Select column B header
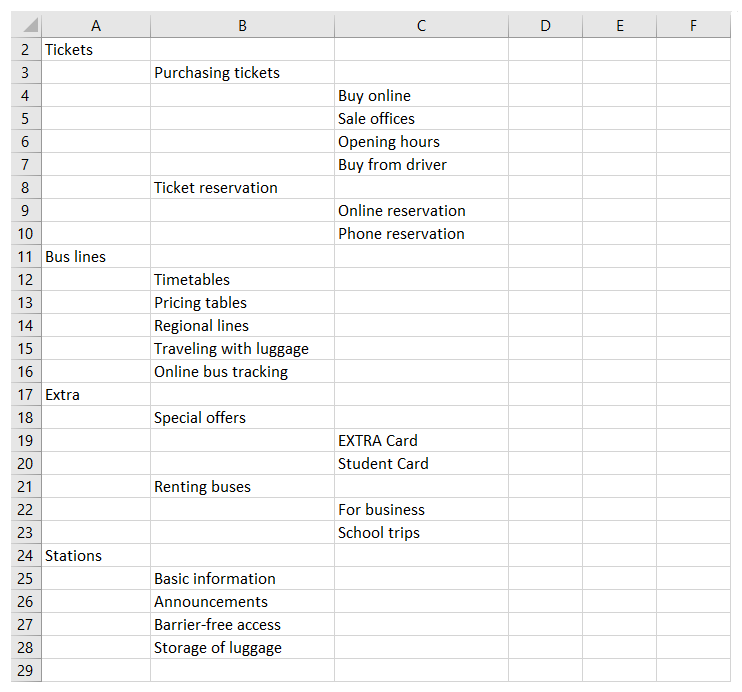This screenshot has height=692, width=742. point(242,25)
